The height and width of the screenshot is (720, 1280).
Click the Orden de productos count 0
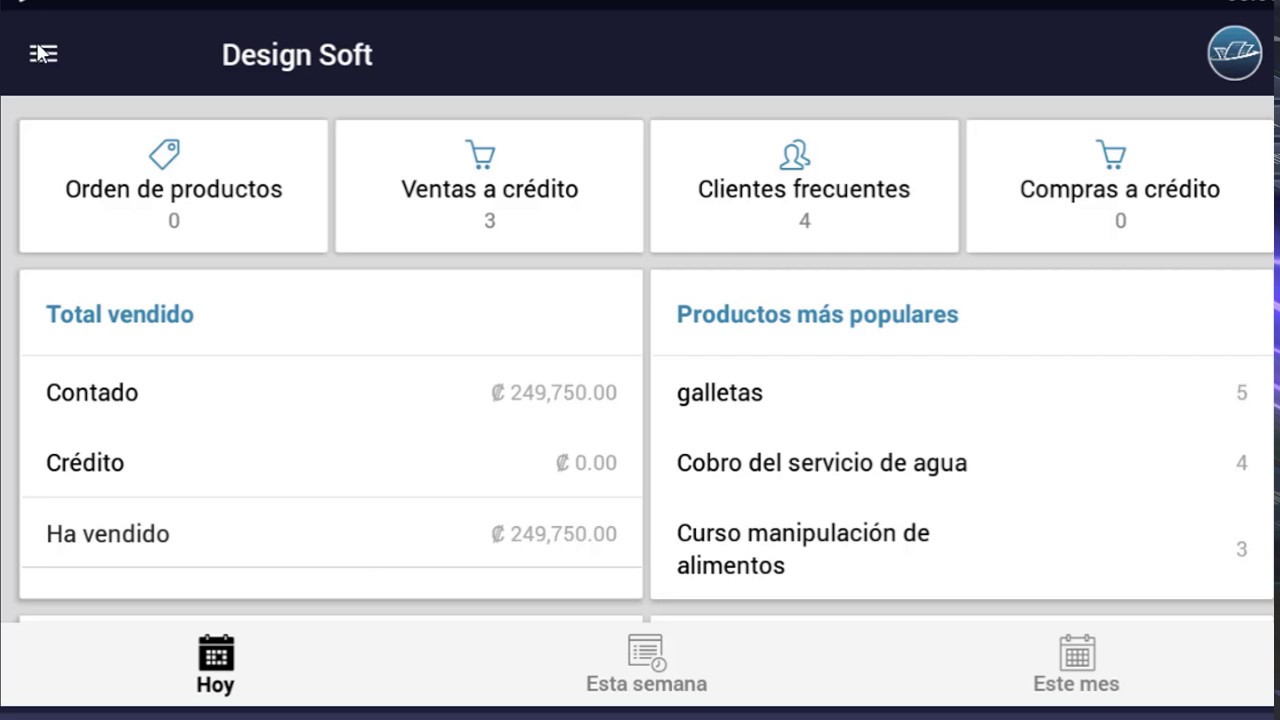click(x=174, y=221)
